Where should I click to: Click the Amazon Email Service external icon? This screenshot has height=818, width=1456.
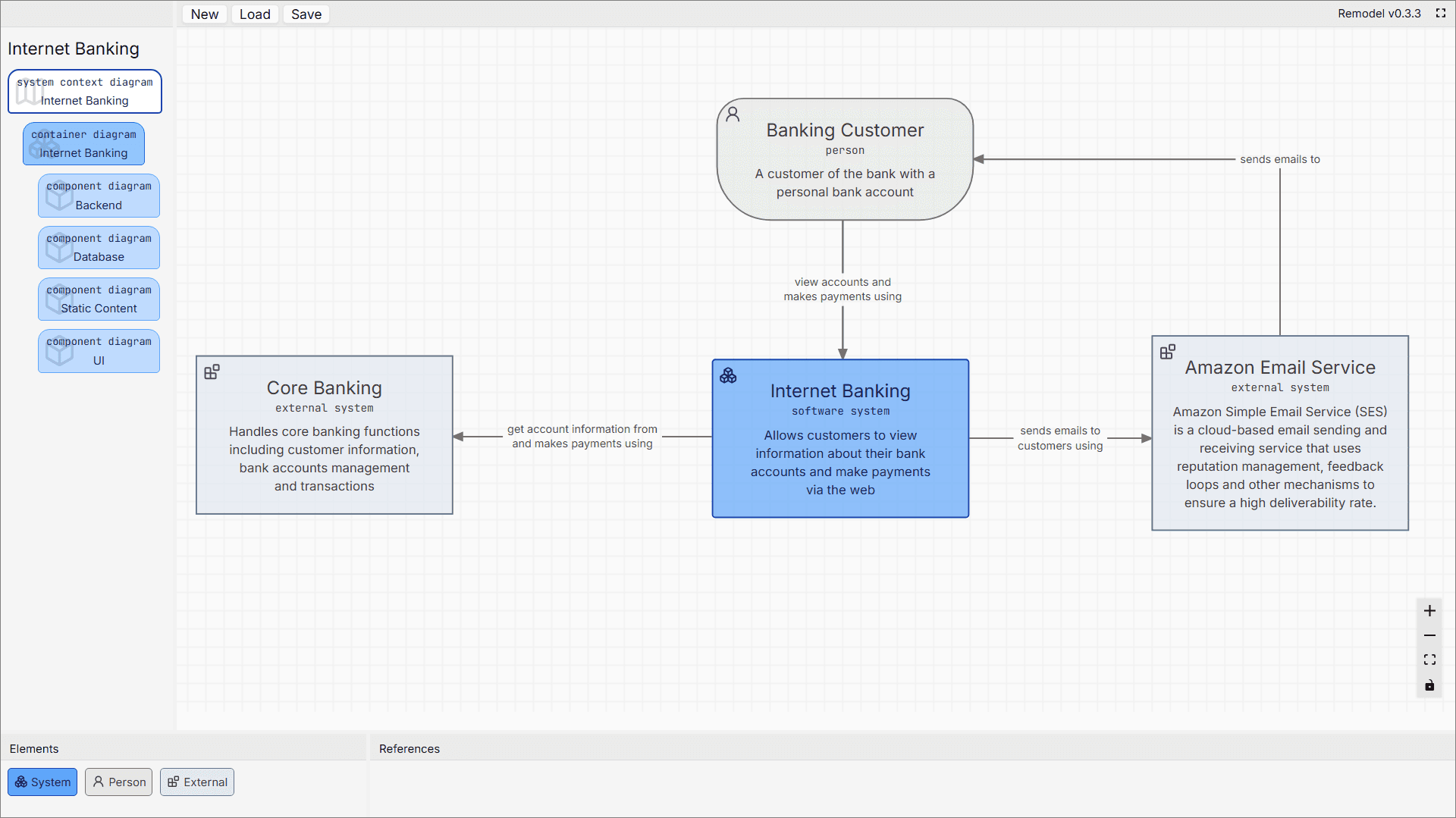[1168, 352]
